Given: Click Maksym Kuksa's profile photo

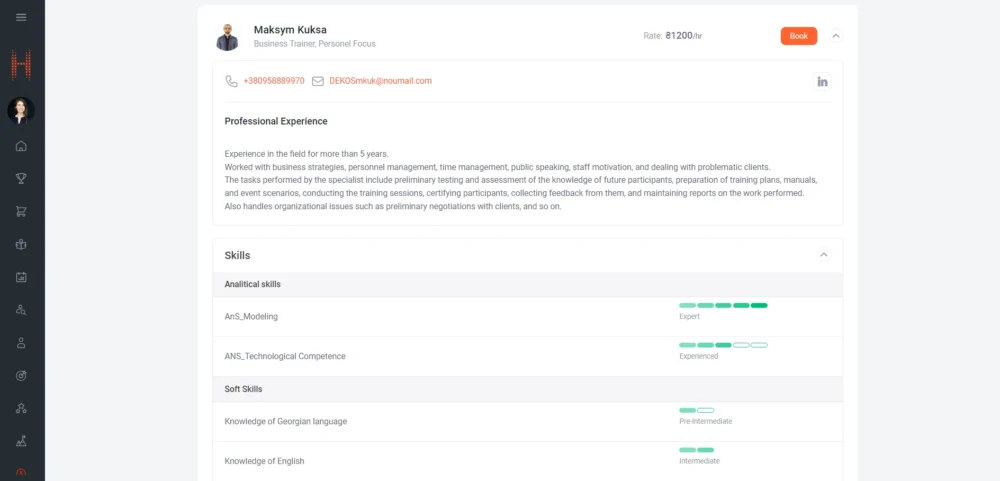Looking at the screenshot, I should (228, 37).
